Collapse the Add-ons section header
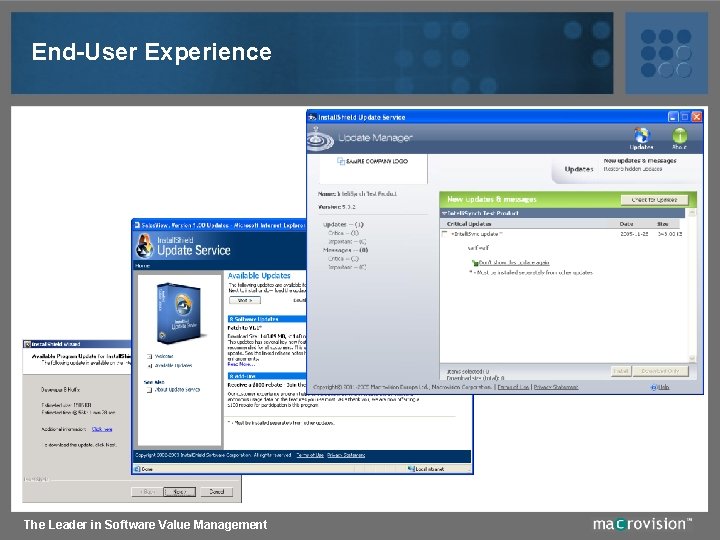This screenshot has width=720, height=540. 231,376
